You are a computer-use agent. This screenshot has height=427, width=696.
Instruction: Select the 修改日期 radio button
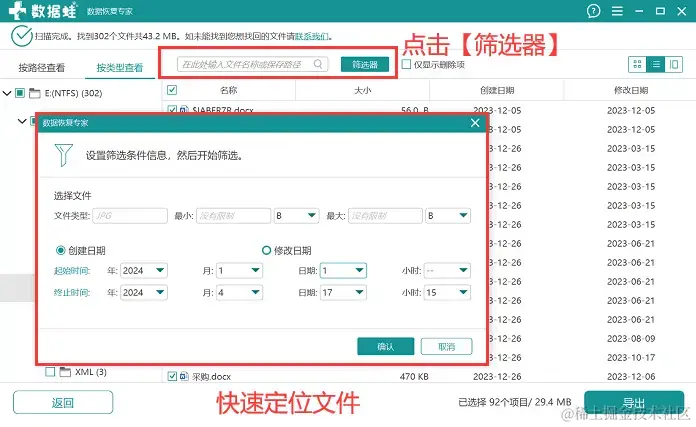click(266, 250)
